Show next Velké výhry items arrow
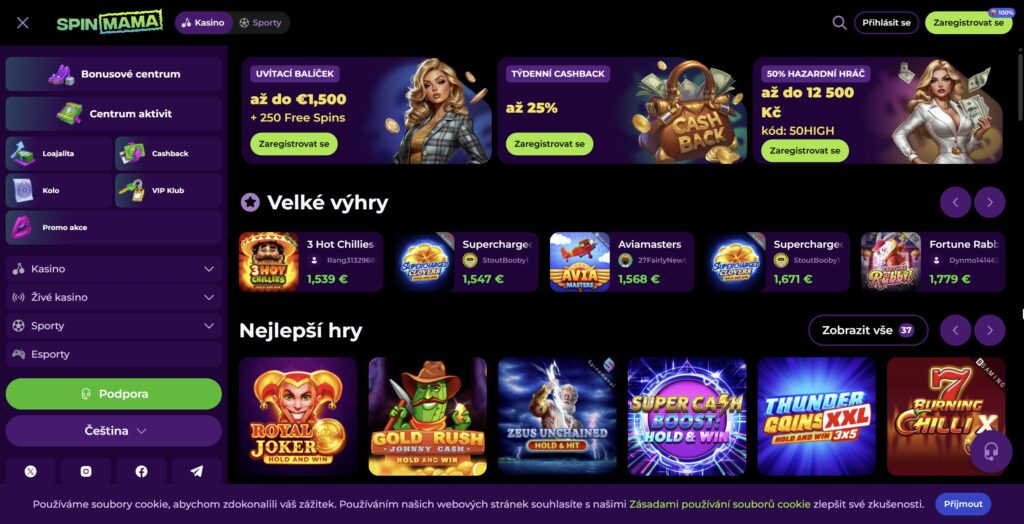This screenshot has width=1024, height=524. [x=989, y=203]
